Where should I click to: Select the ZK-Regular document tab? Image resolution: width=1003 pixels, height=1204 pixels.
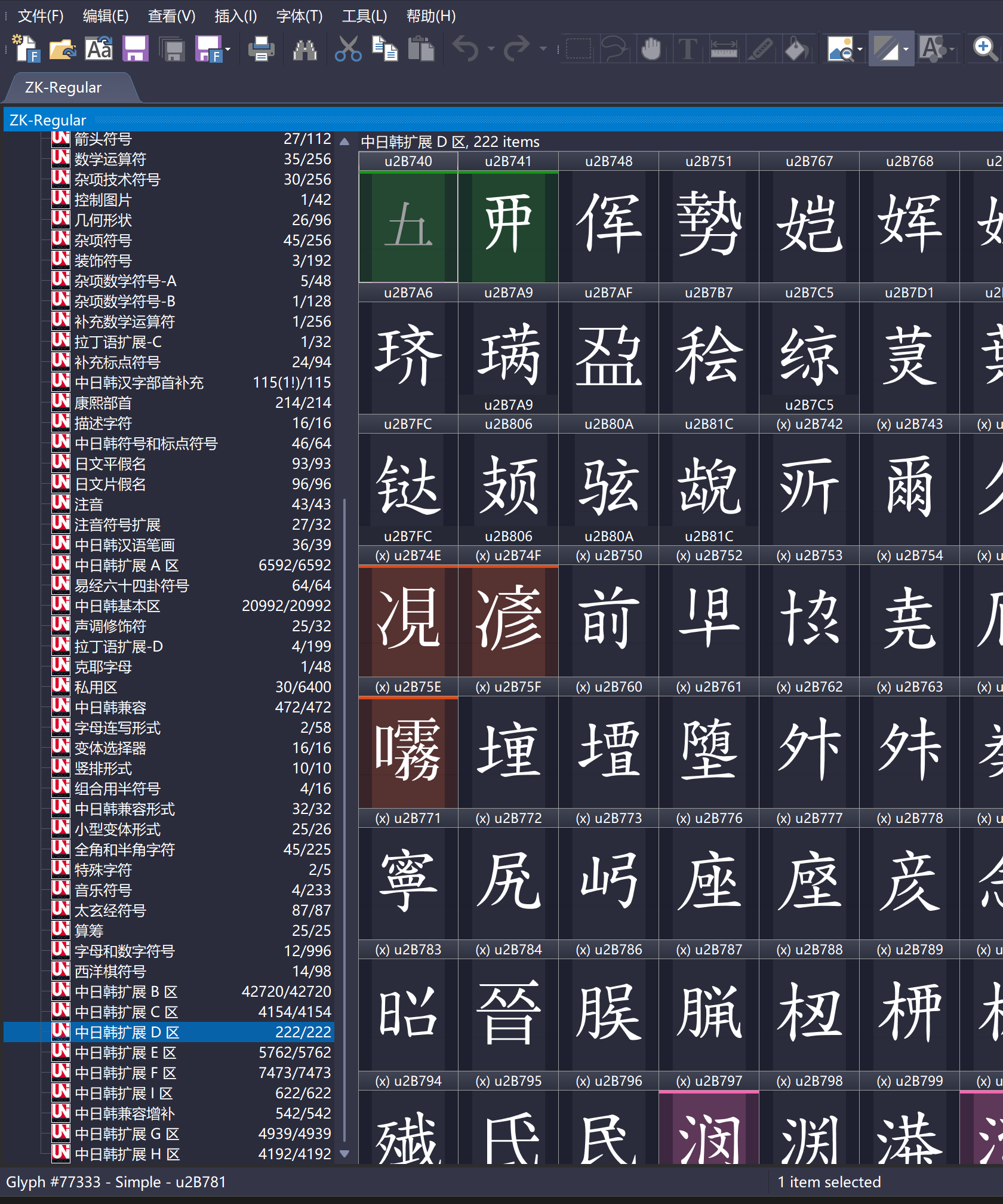pyautogui.click(x=63, y=88)
